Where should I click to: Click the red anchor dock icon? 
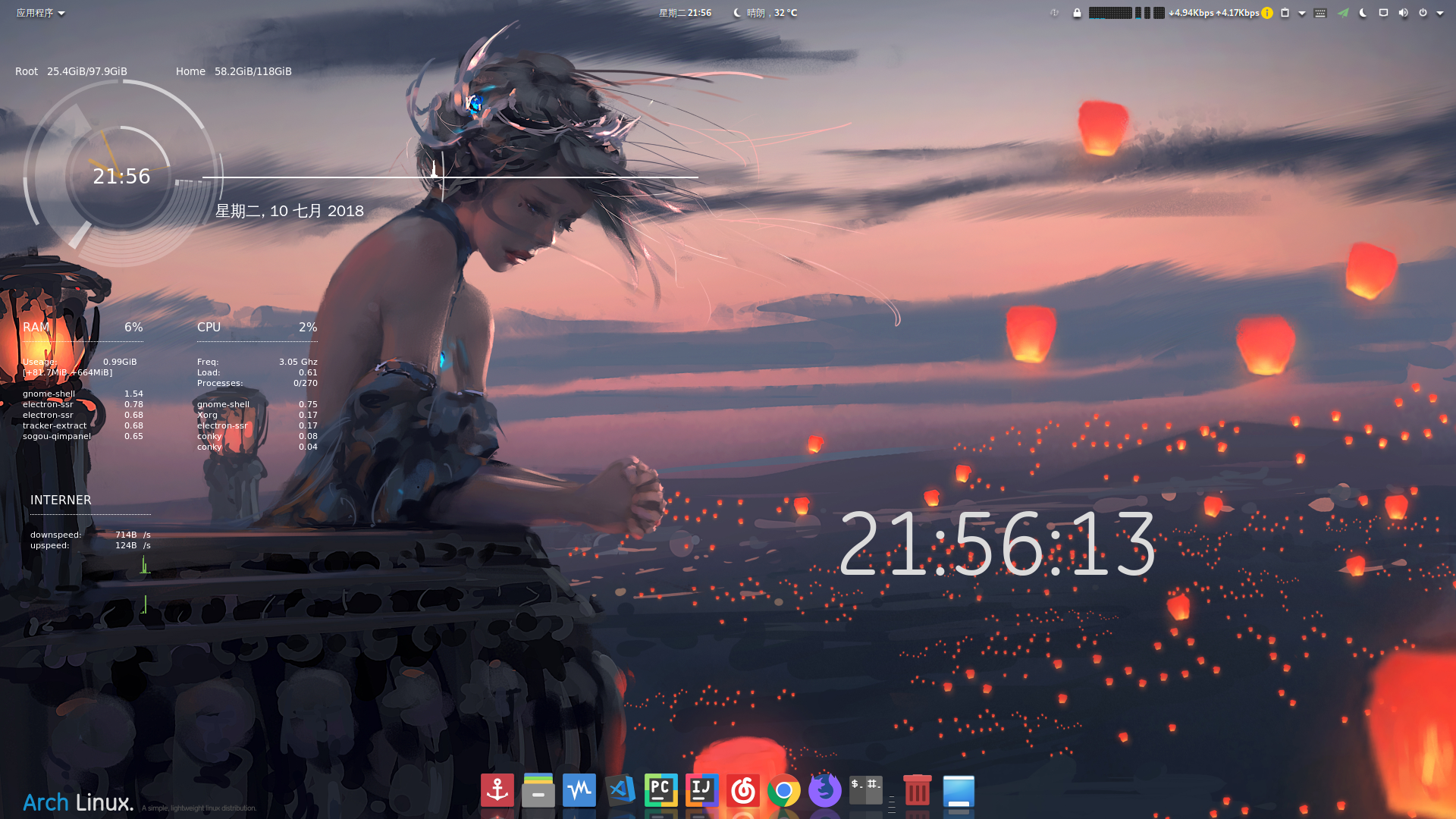[x=497, y=791]
